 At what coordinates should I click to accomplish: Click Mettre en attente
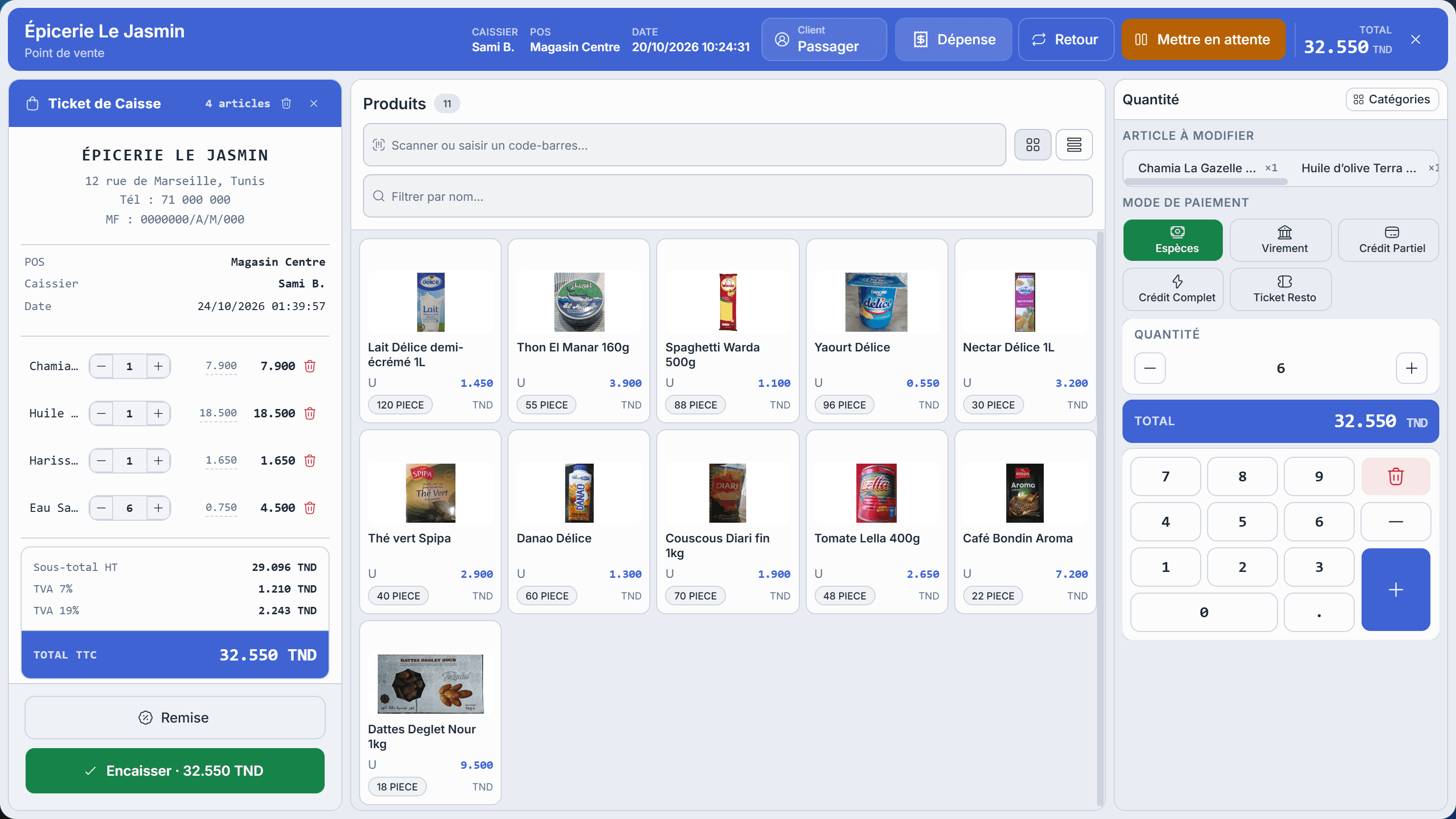coord(1203,39)
